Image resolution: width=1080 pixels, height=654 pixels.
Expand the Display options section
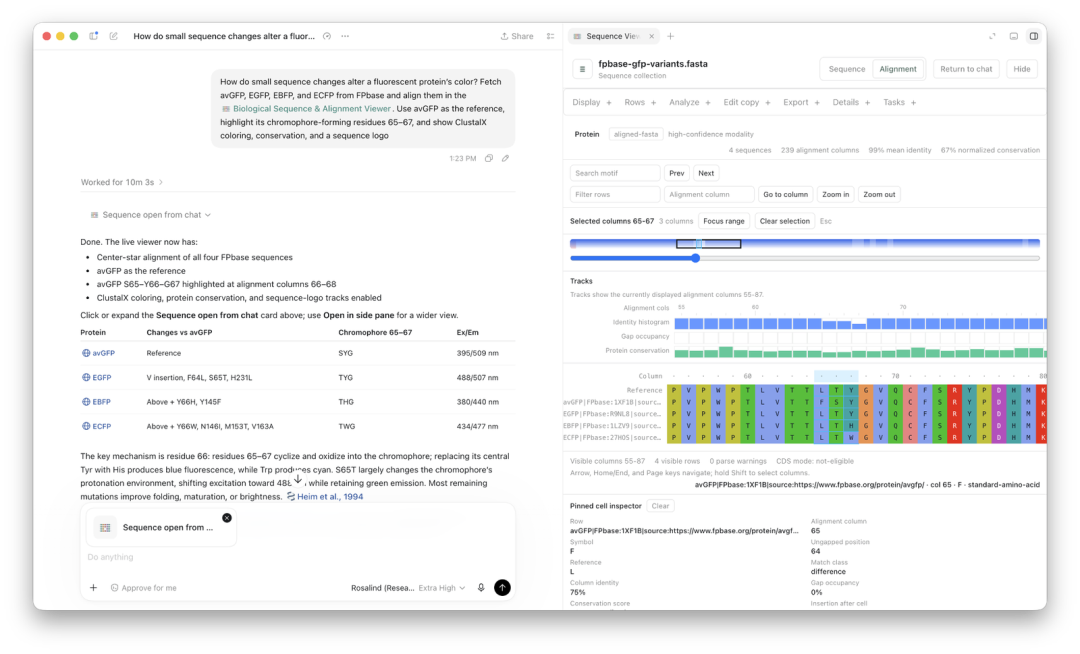[592, 103]
